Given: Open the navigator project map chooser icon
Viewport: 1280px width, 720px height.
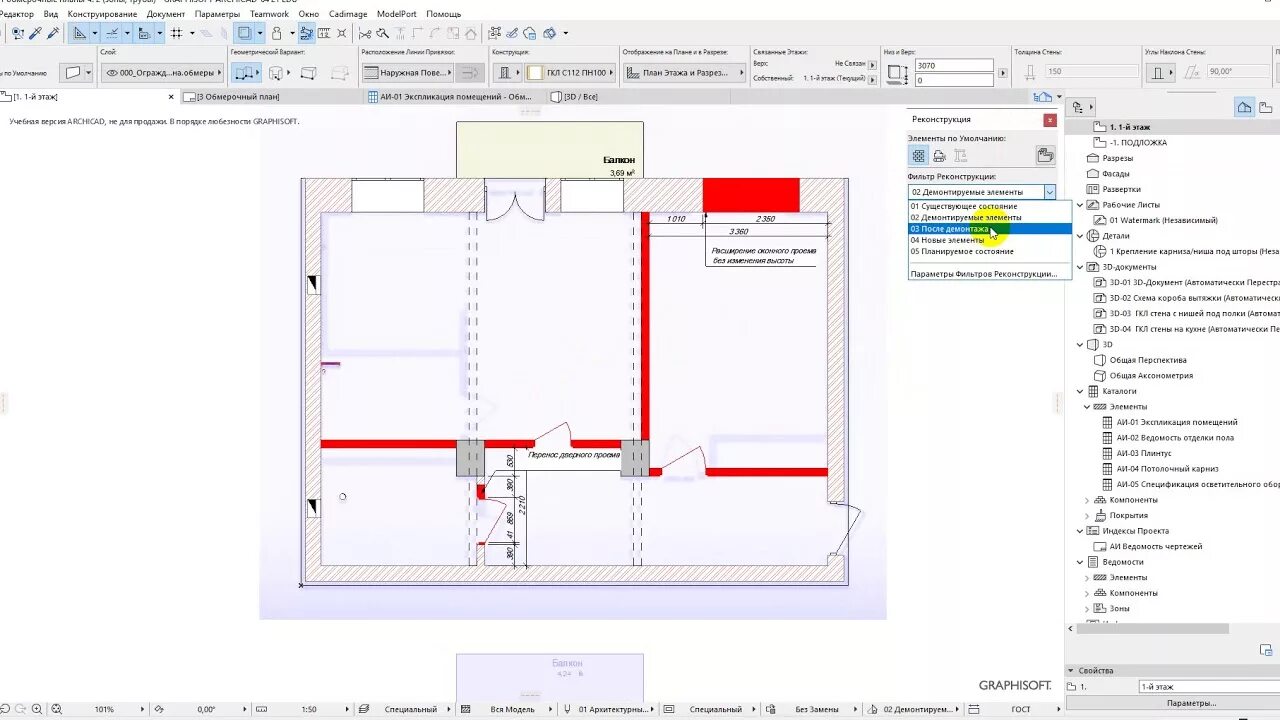Looking at the screenshot, I should click(1079, 106).
